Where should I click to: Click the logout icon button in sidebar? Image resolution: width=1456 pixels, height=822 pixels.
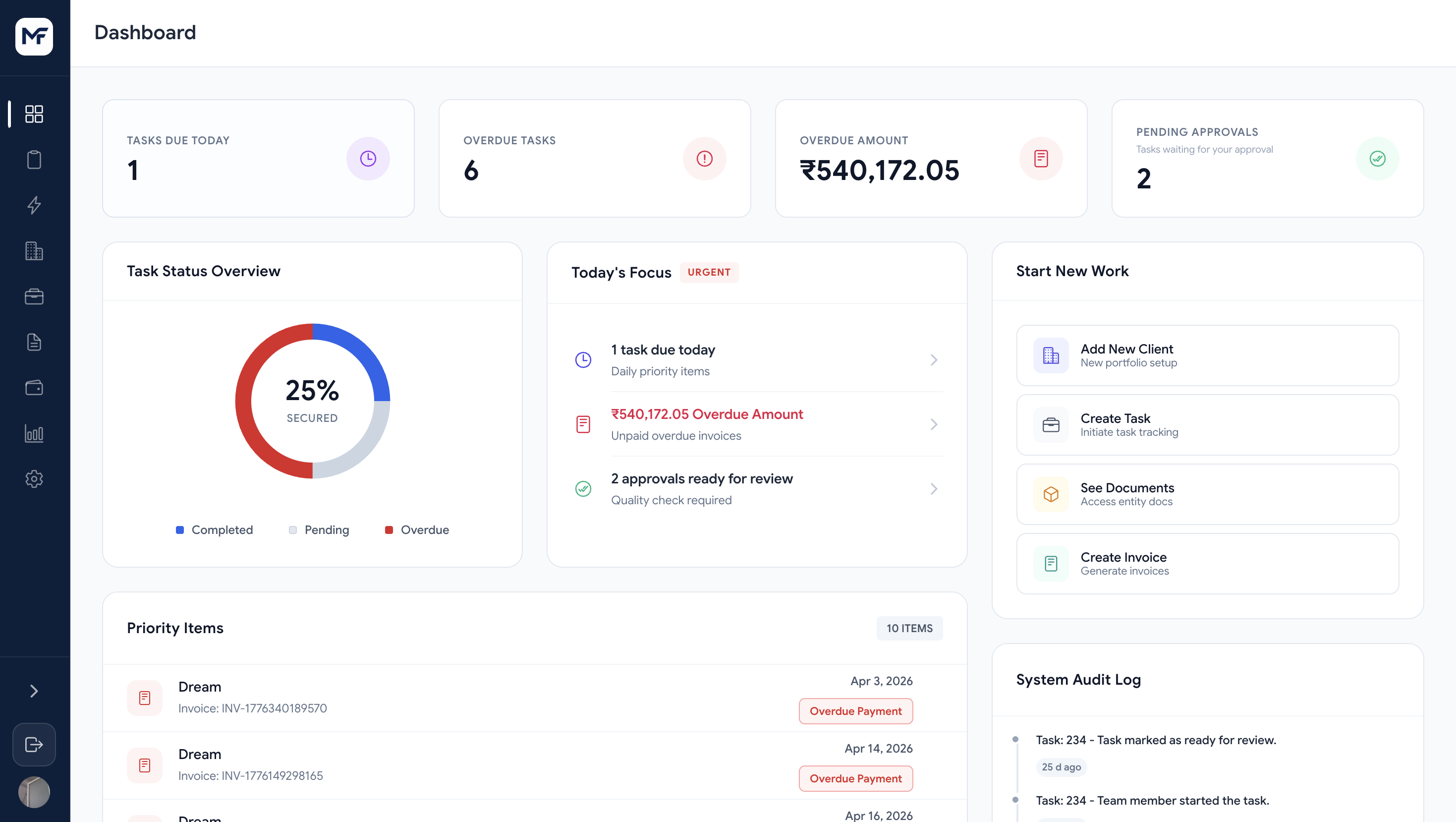click(34, 745)
